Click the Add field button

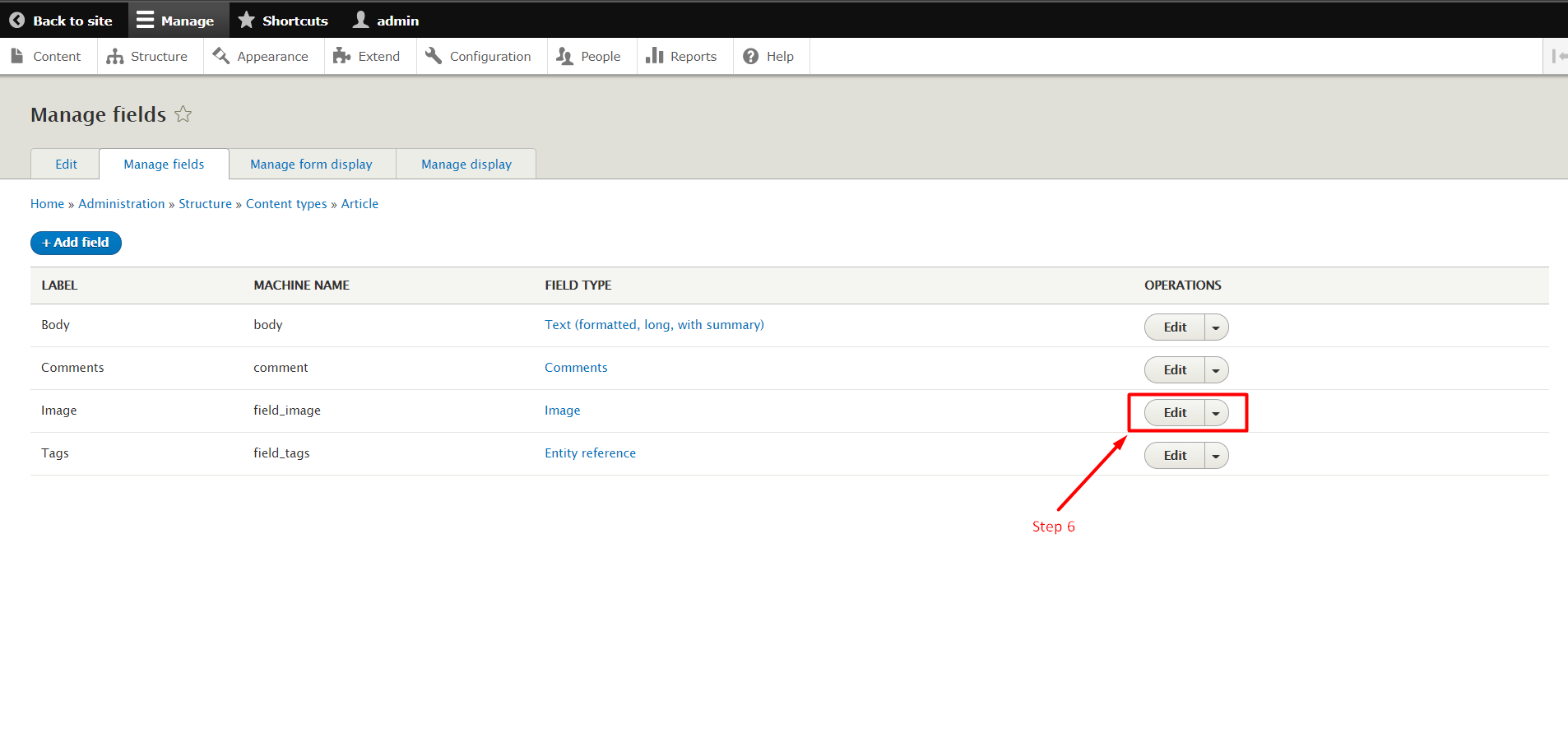76,243
